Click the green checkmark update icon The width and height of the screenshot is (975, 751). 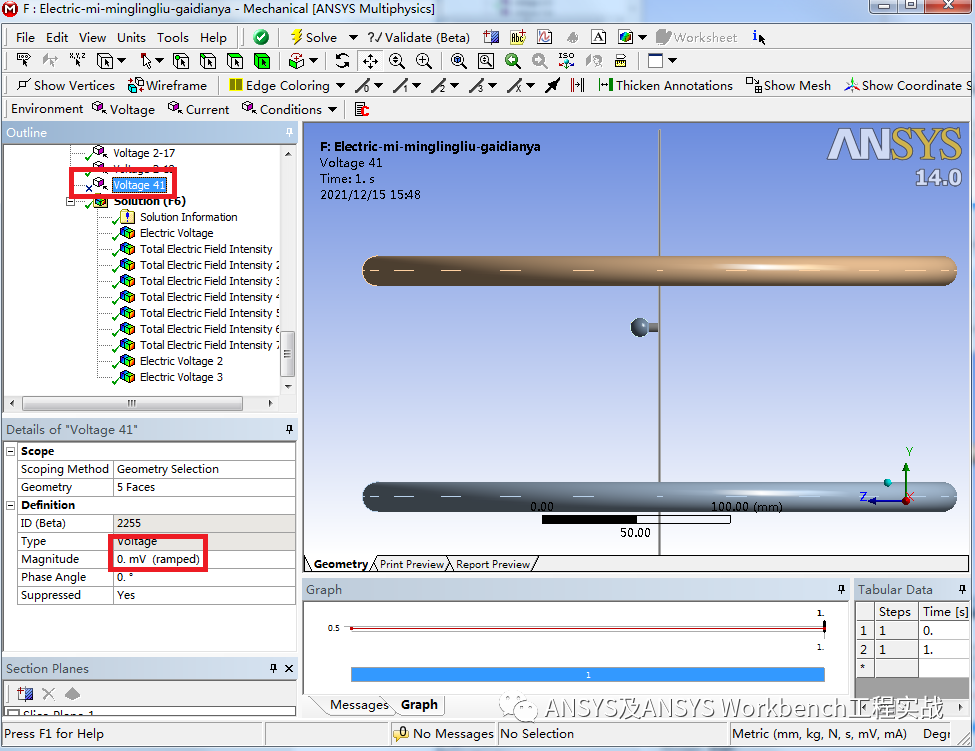pyautogui.click(x=261, y=37)
